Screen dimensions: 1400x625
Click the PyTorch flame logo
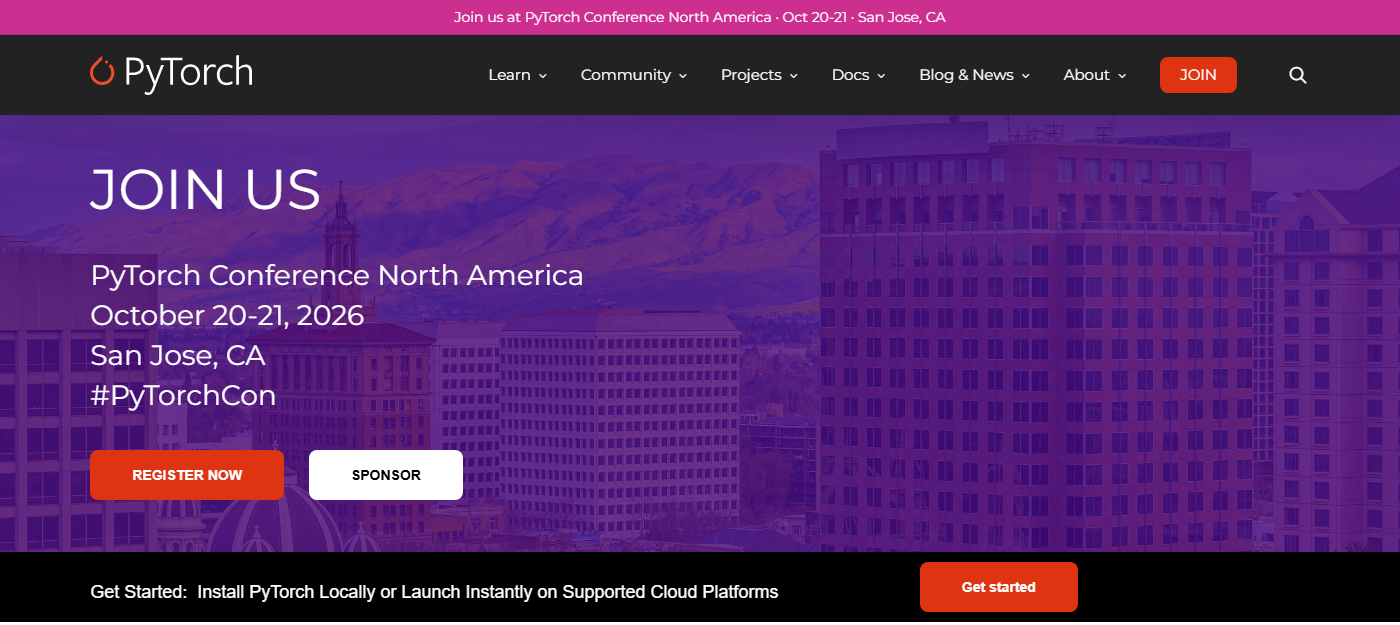tap(102, 71)
